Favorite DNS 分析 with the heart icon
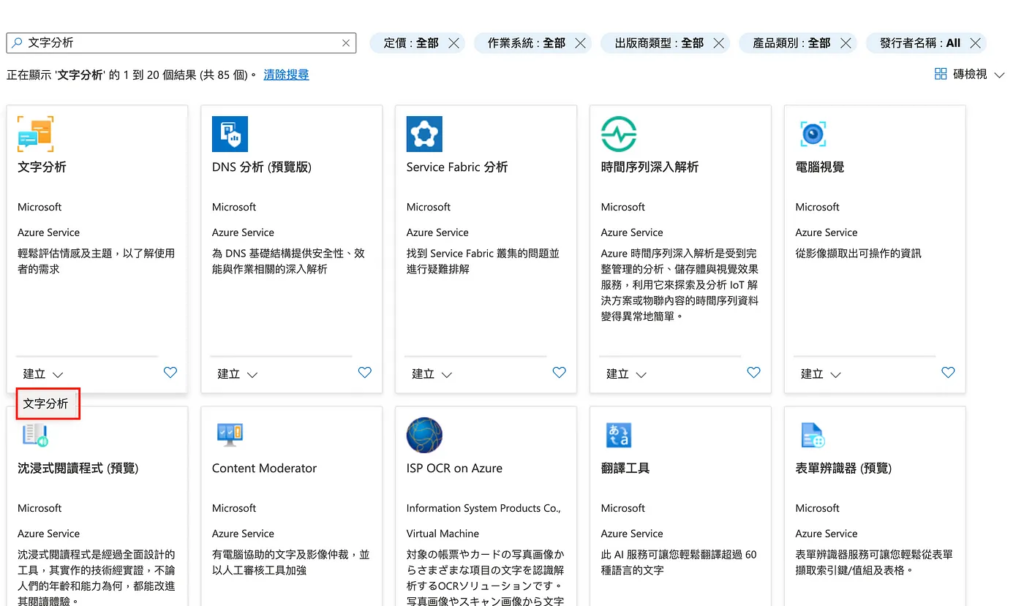The height and width of the screenshot is (606, 1024). 365,372
